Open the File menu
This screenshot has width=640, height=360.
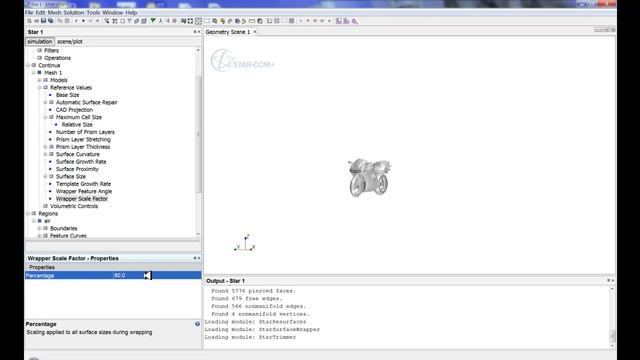[29, 13]
